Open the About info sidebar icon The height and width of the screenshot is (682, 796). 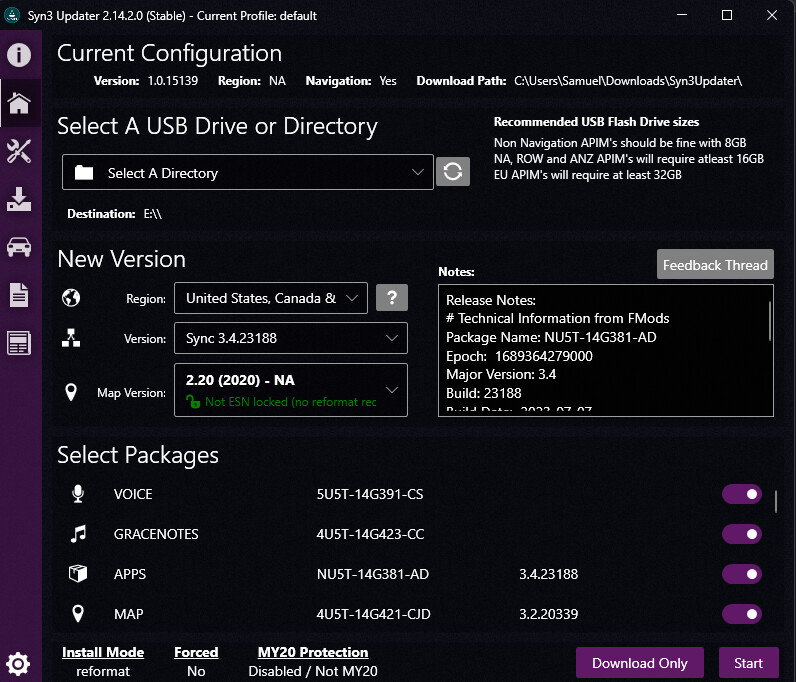coord(19,54)
